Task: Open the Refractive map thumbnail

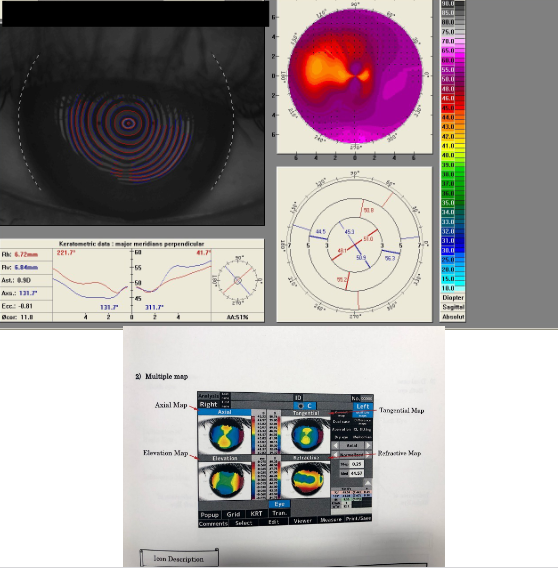Action: pyautogui.click(x=305, y=480)
